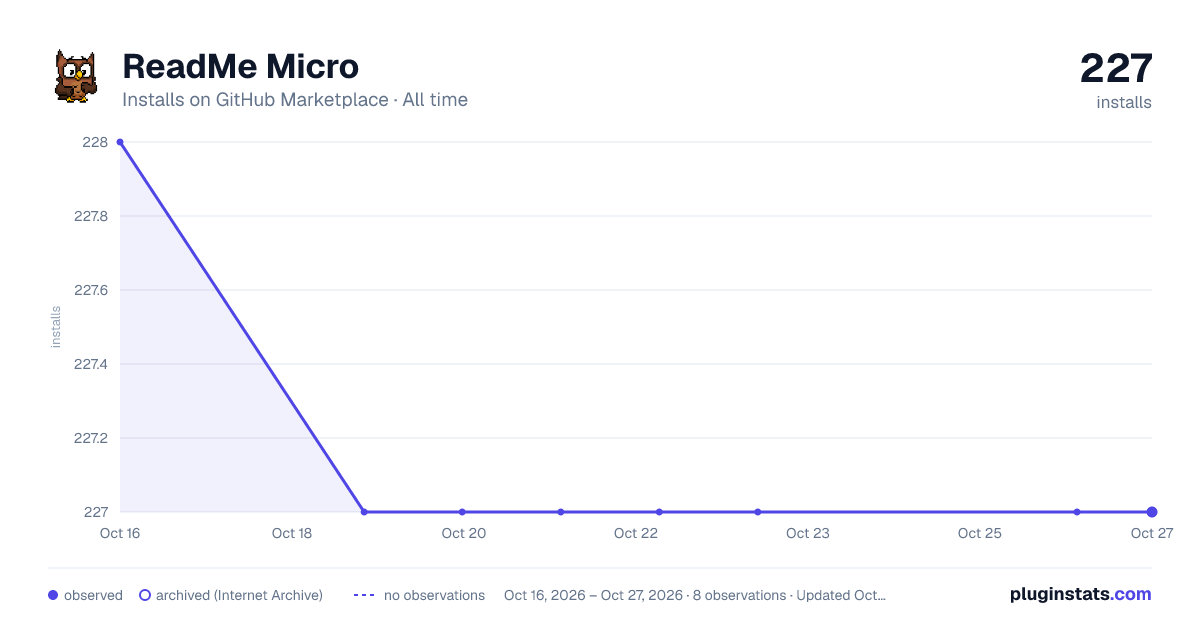Click the 227.8 y-axis label
Image resolution: width=1200 pixels, height=630 pixels.
coord(91,216)
